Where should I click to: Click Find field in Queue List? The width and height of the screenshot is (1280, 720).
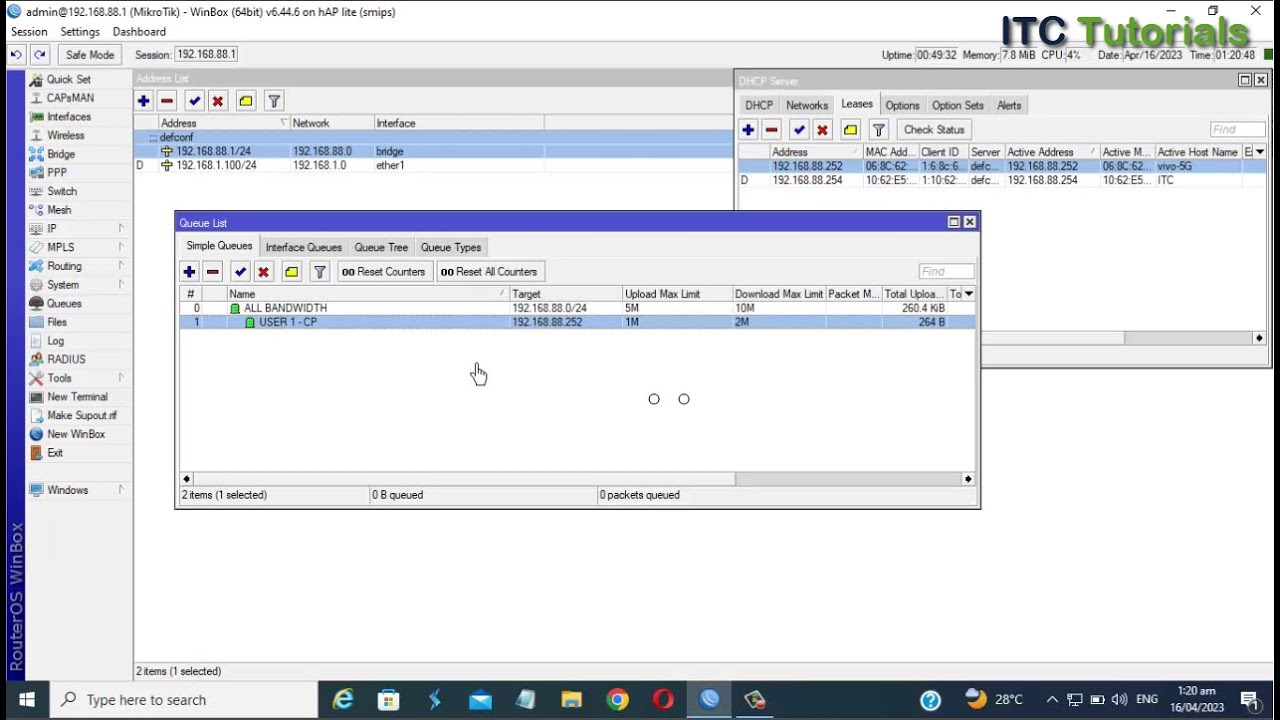point(946,271)
